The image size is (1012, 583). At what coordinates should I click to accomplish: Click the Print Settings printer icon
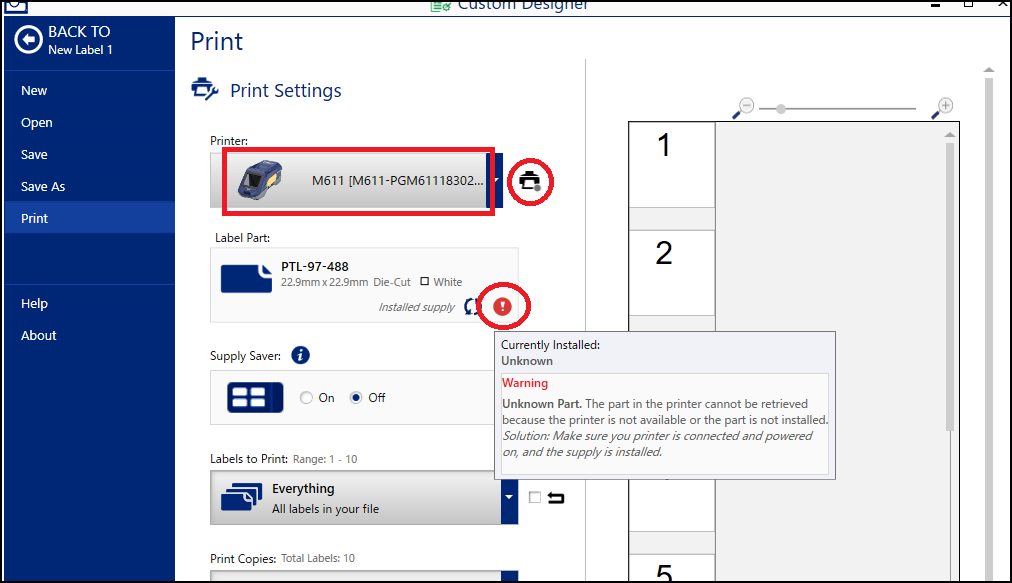[x=205, y=89]
